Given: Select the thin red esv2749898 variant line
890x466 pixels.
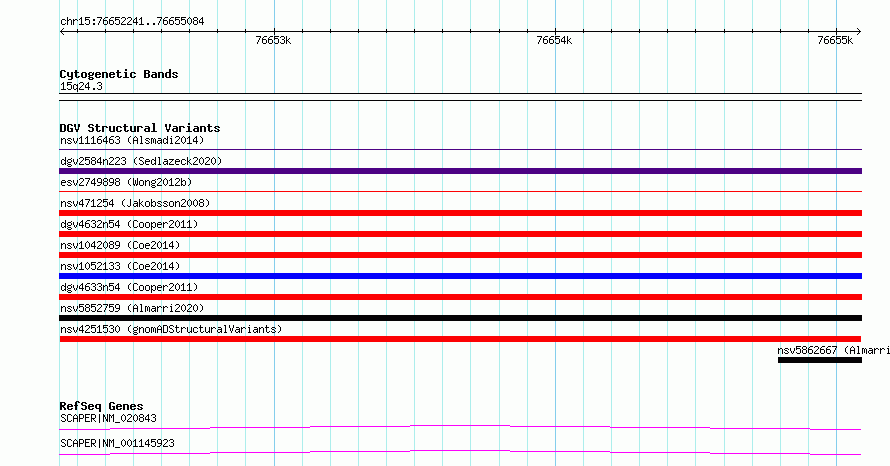Looking at the screenshot, I should pos(460,192).
